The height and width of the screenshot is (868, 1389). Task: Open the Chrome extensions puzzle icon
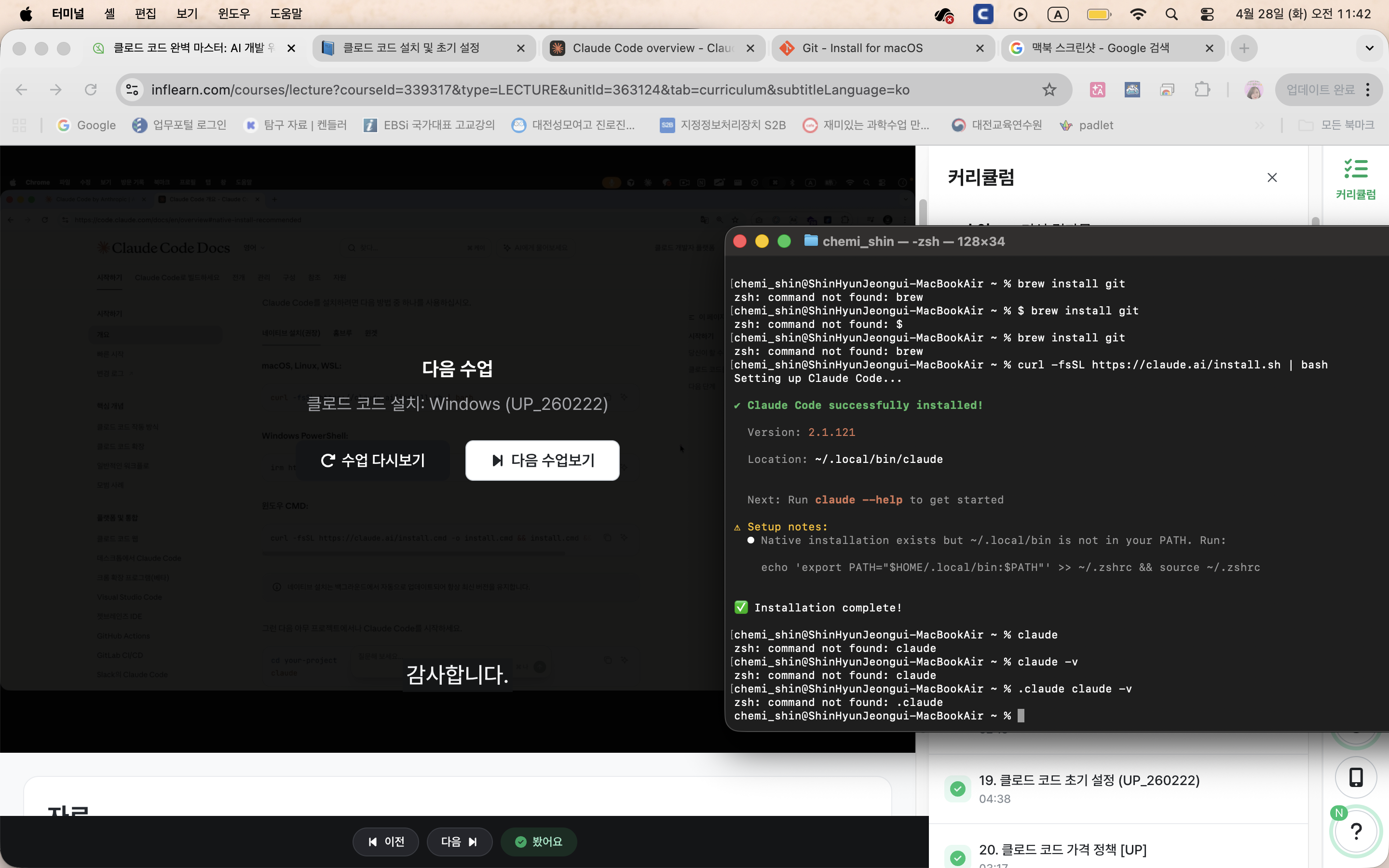[x=1201, y=90]
